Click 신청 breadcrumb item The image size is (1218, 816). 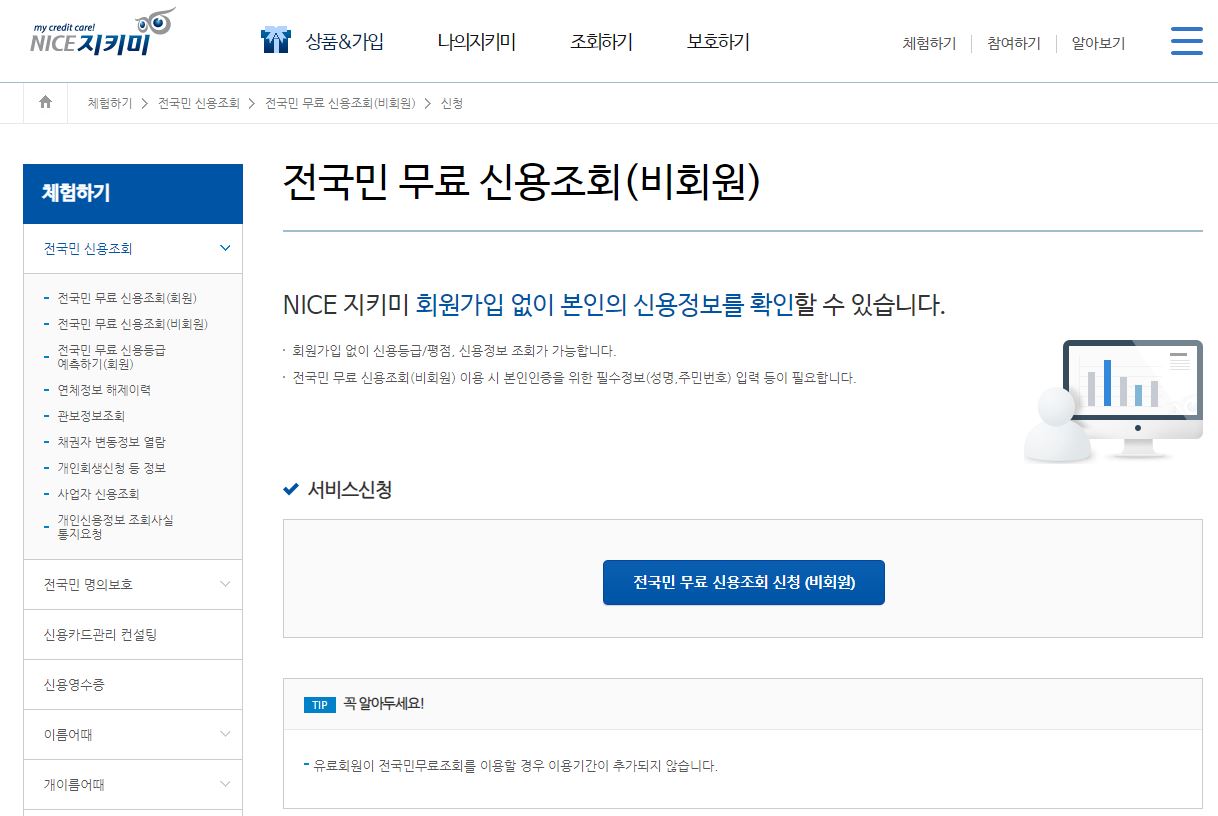(451, 103)
